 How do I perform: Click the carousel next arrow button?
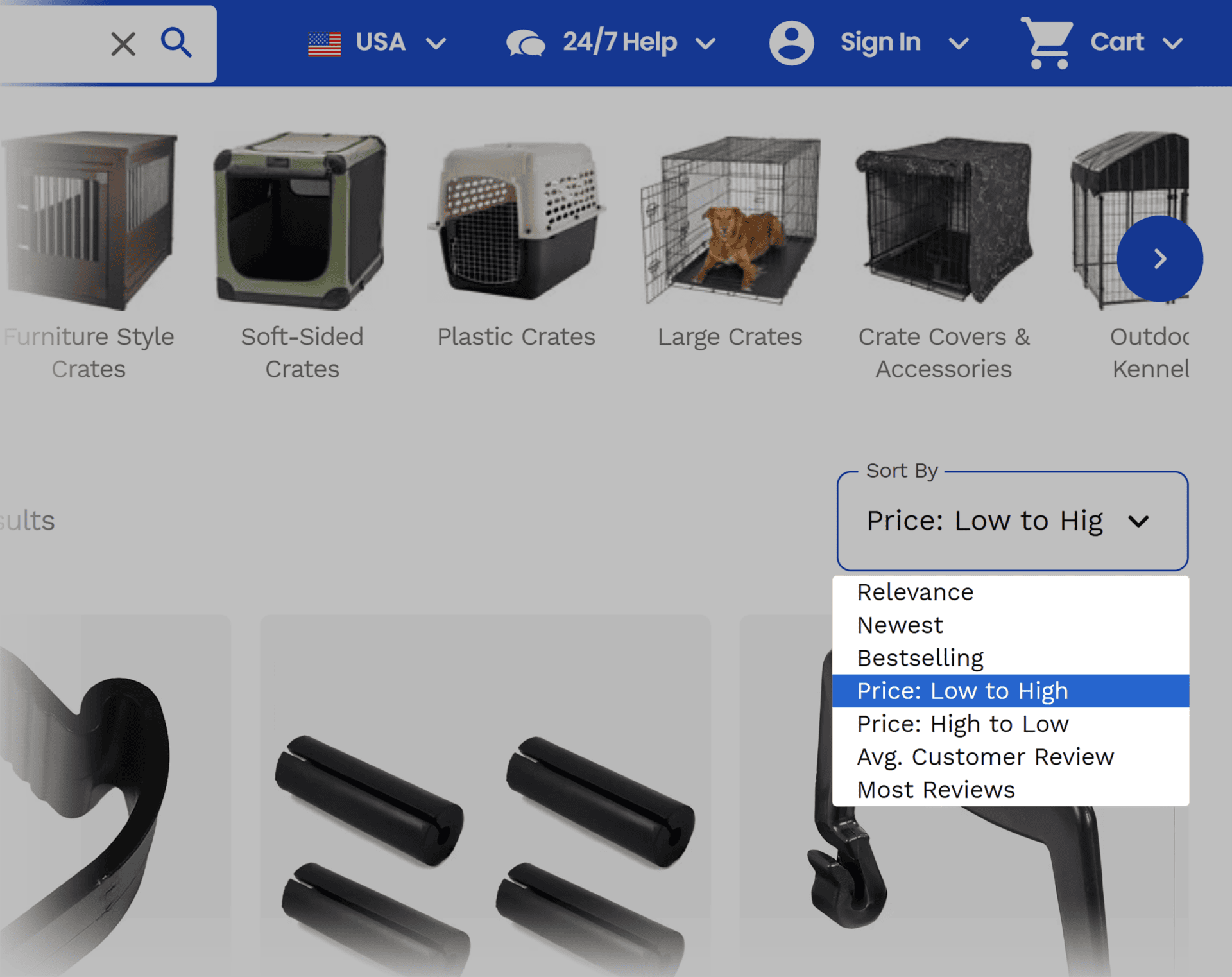(x=1159, y=259)
